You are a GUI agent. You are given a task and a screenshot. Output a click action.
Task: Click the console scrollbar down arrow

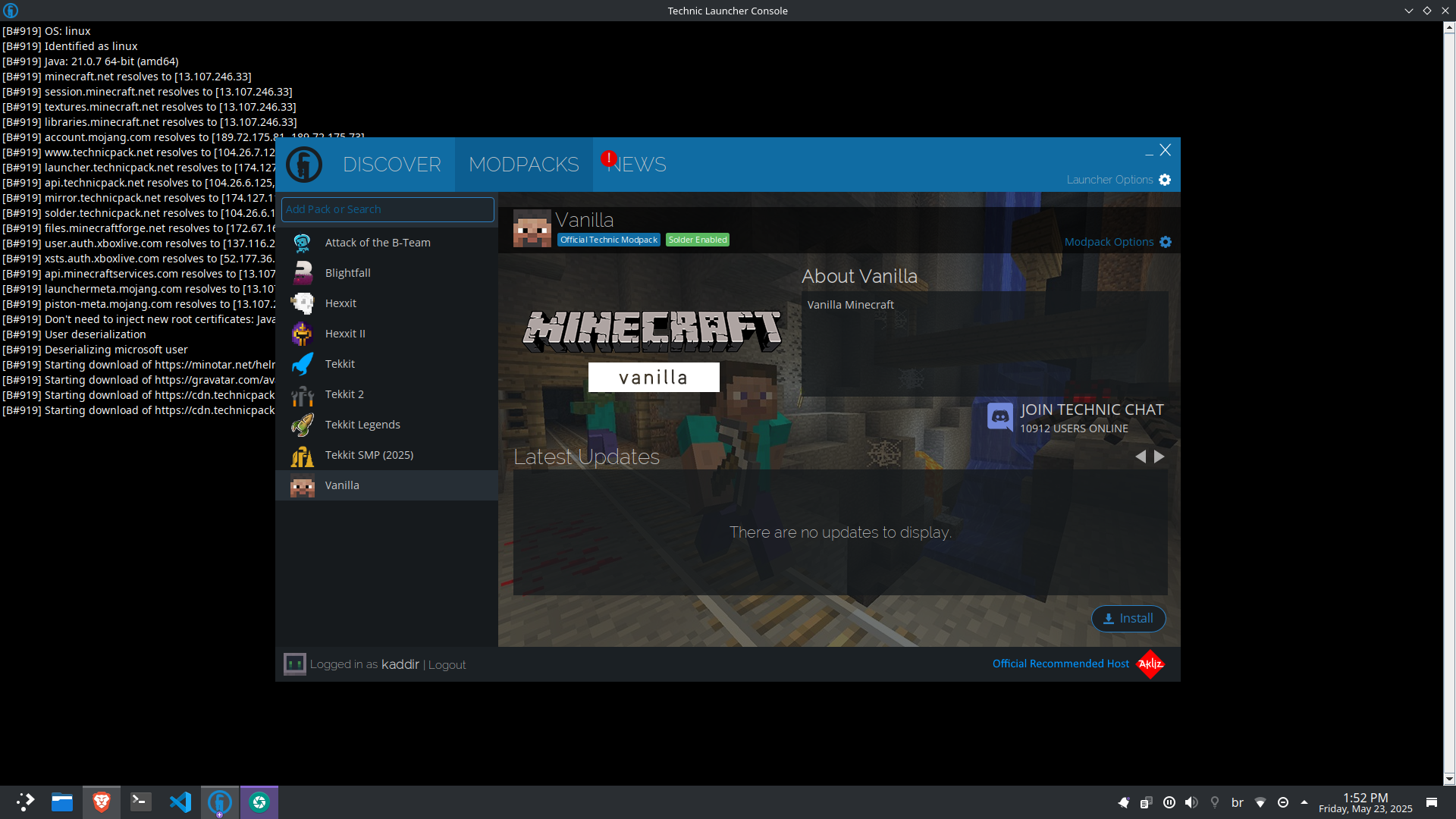point(1449,779)
